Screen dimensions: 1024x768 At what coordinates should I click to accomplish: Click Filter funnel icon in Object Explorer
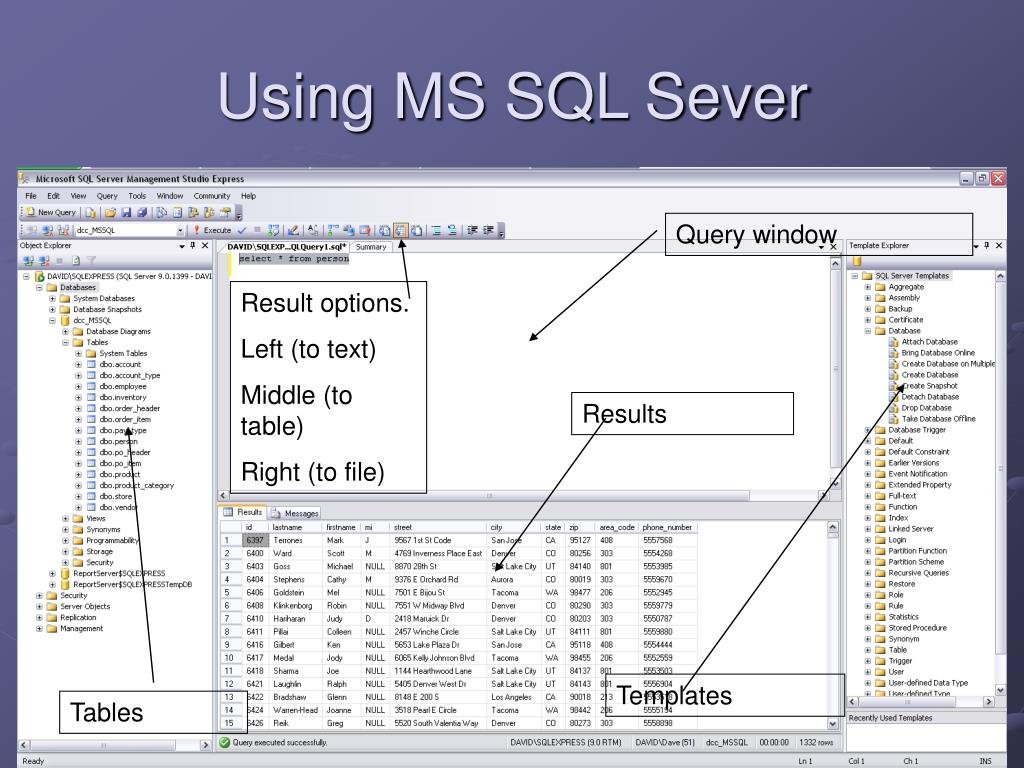coord(91,261)
